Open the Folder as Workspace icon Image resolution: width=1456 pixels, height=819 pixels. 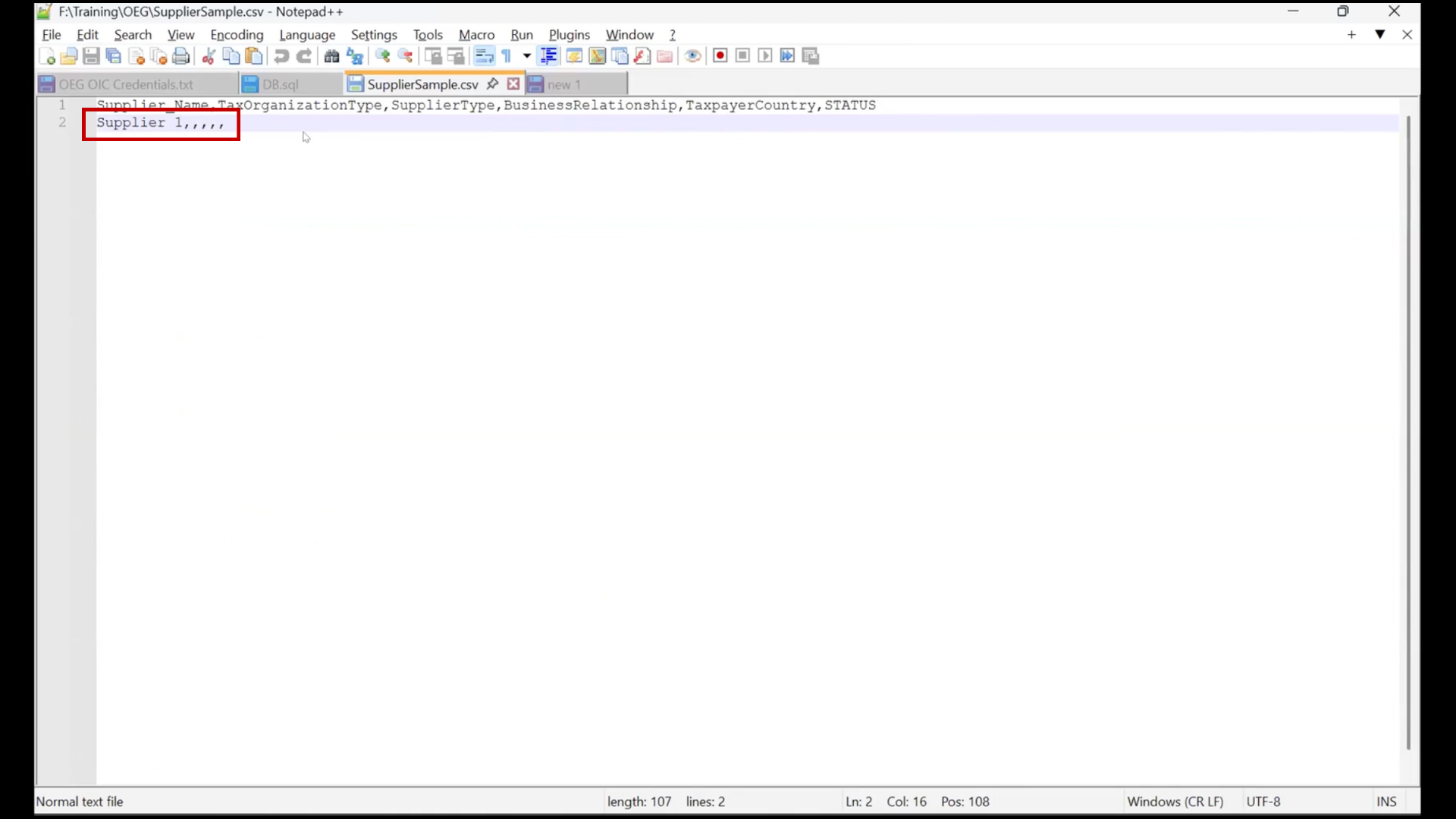pos(665,56)
